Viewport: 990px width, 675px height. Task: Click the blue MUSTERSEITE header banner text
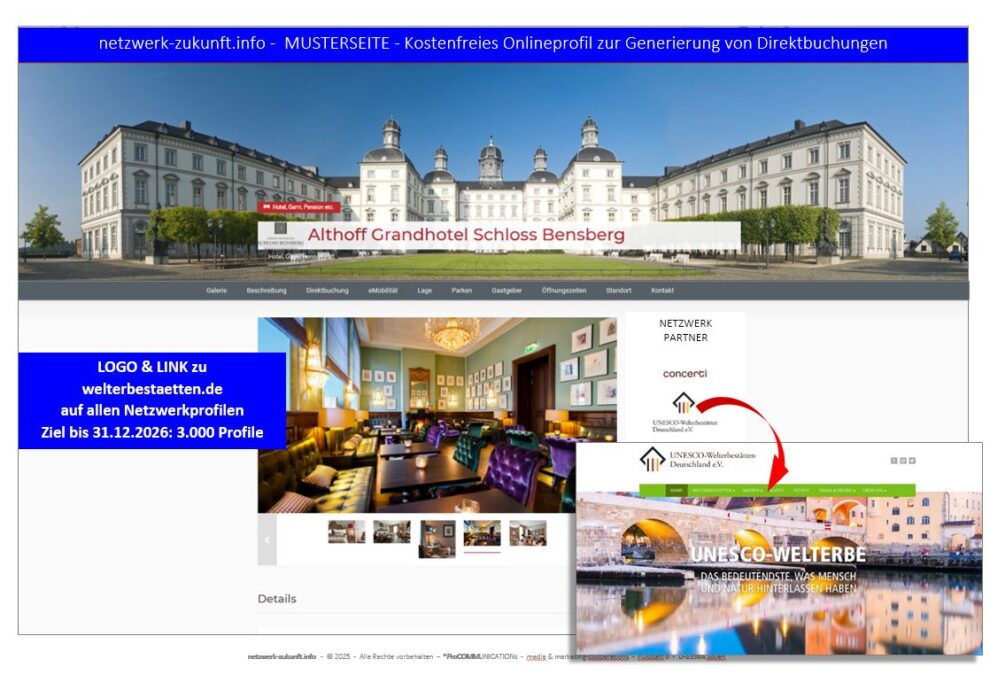click(x=492, y=44)
